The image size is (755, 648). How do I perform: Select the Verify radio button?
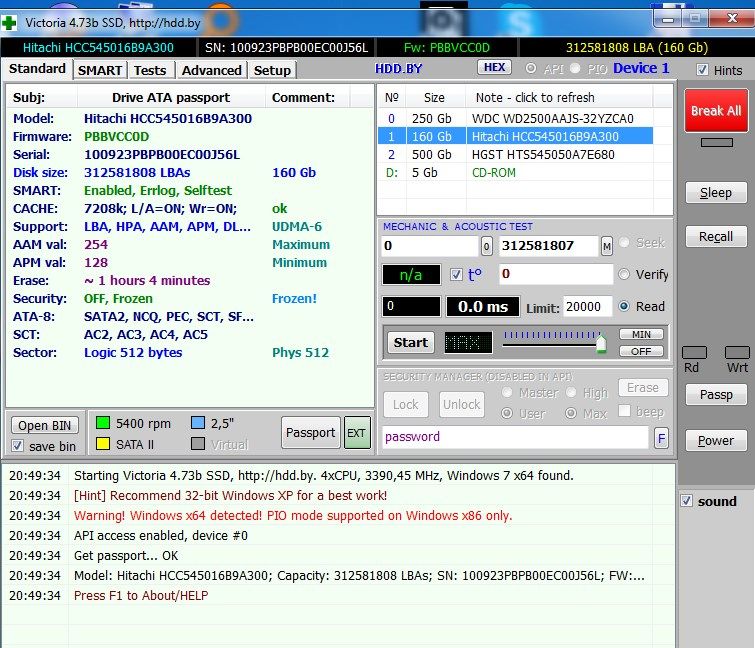tap(624, 274)
